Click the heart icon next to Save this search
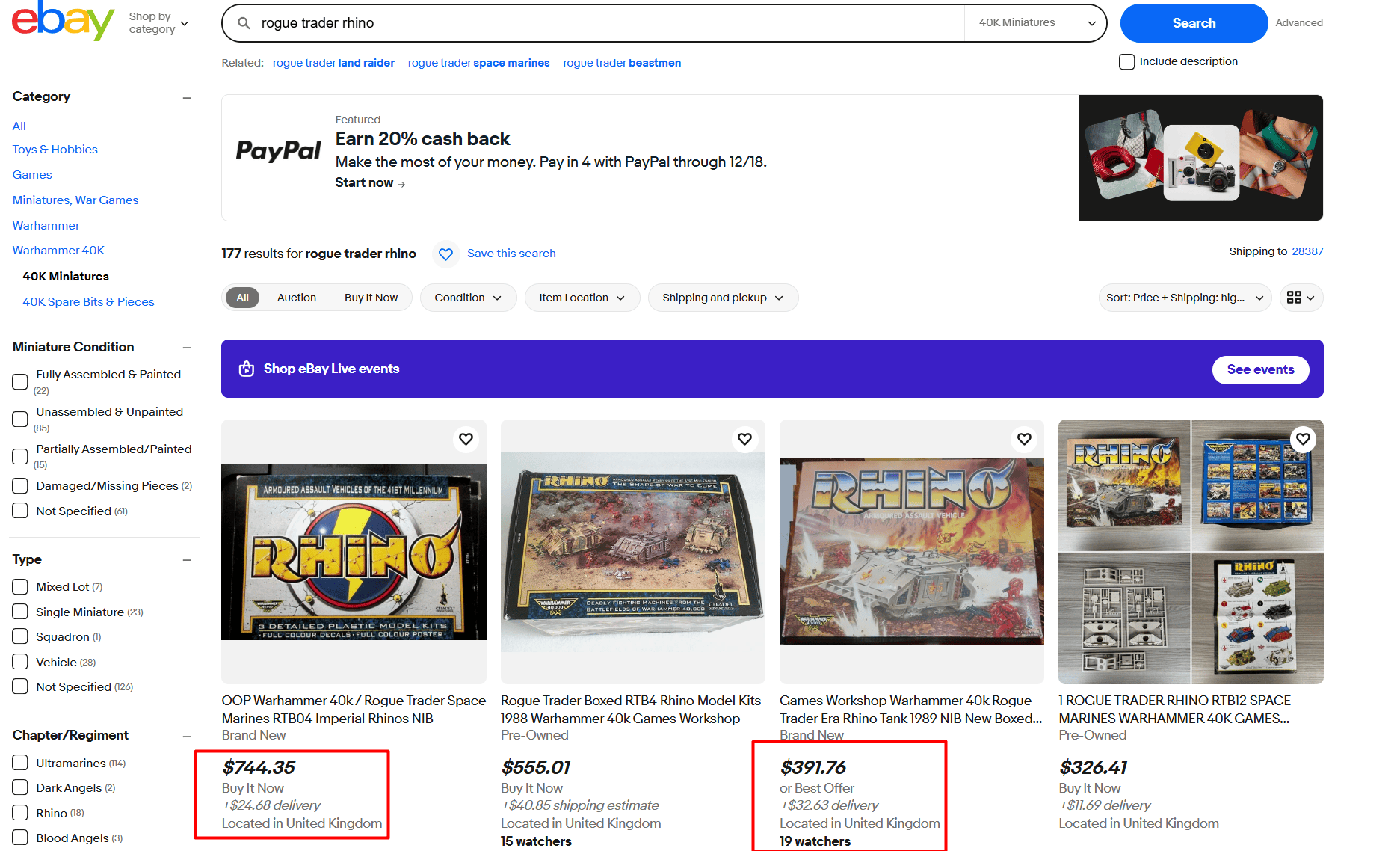This screenshot has width=1400, height=851. (445, 254)
